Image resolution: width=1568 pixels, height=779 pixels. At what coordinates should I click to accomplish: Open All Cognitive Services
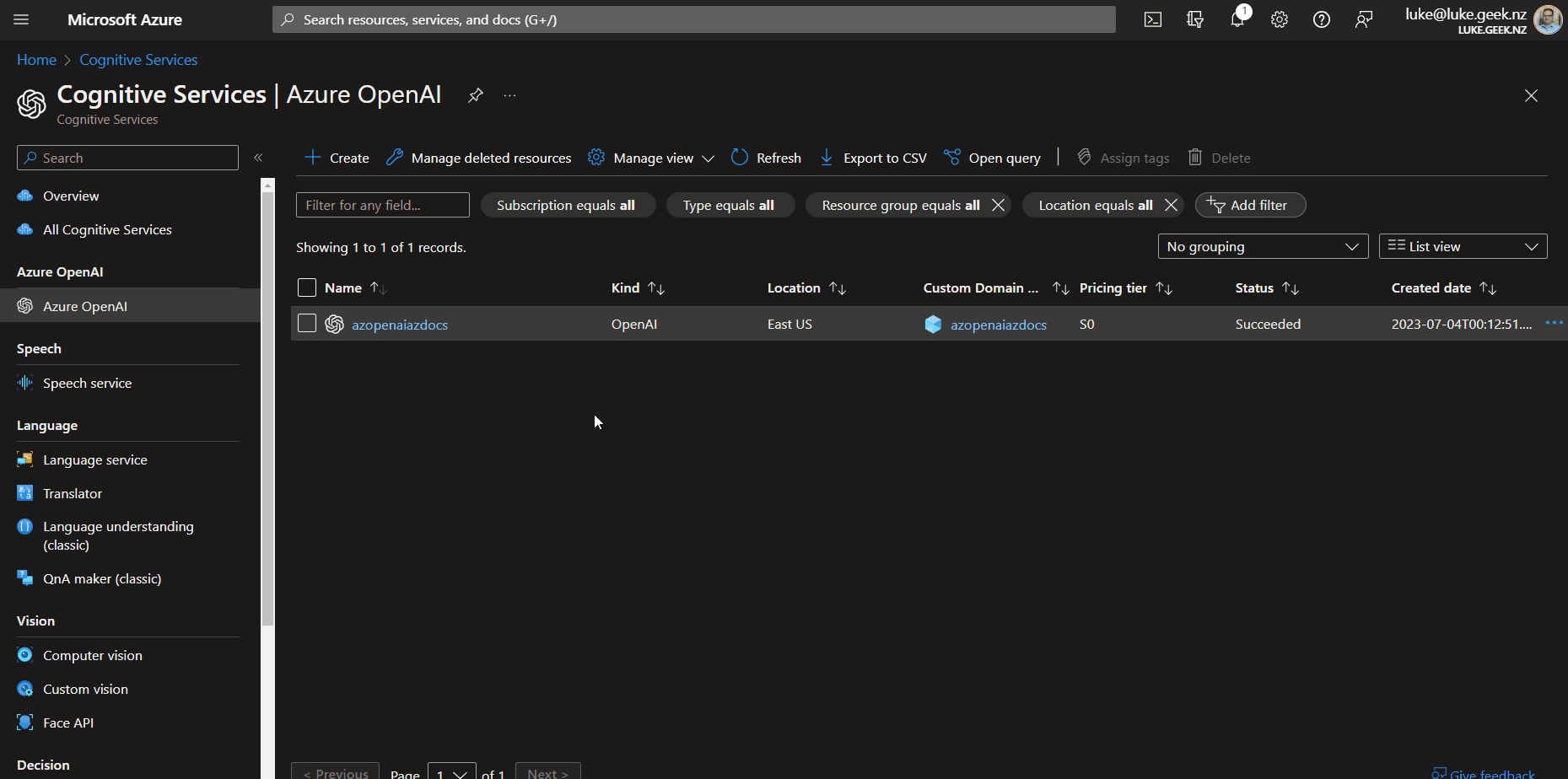[x=107, y=229]
